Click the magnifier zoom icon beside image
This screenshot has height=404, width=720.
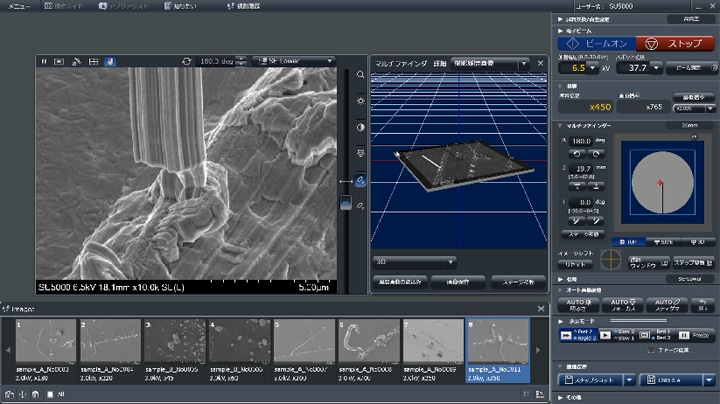pos(360,75)
